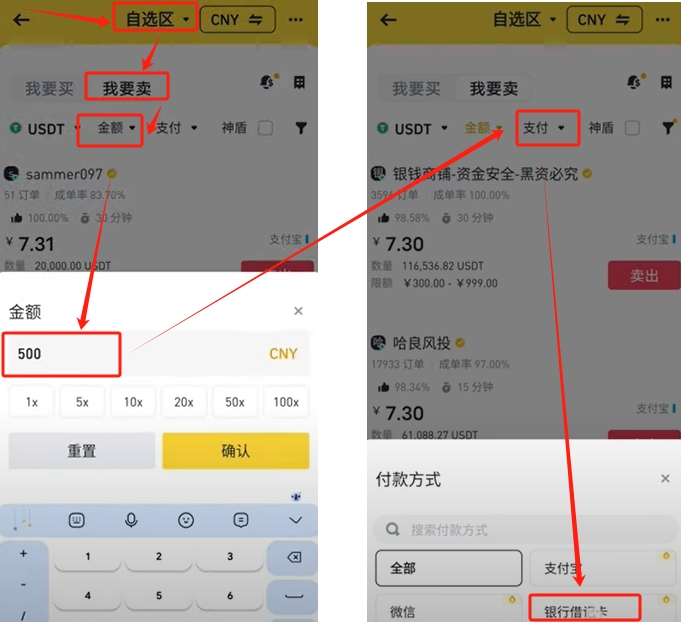
Task: Tap the yellow 确认 button
Action: [236, 451]
